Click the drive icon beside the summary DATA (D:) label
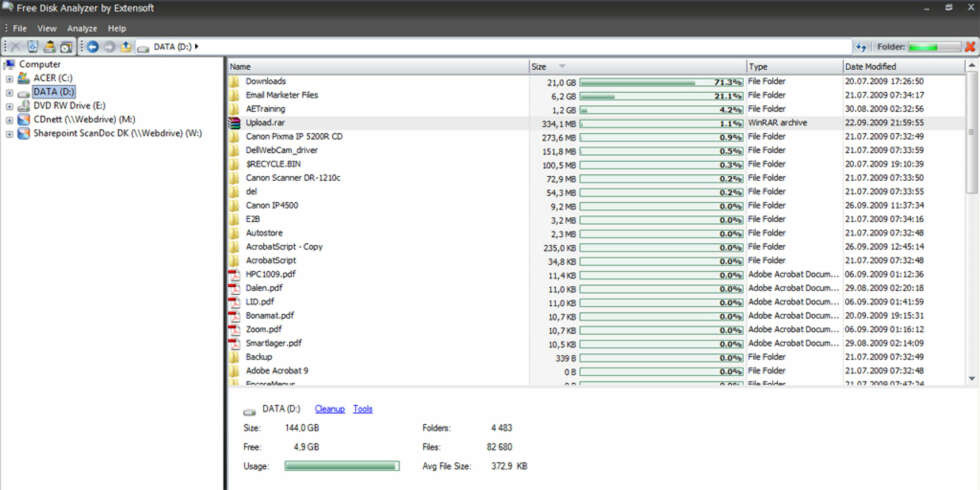 click(x=250, y=410)
